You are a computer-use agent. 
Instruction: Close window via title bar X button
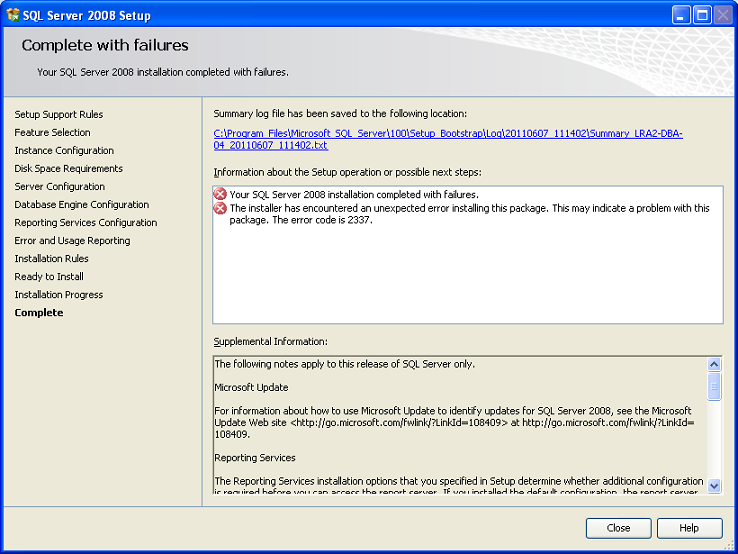click(x=723, y=15)
